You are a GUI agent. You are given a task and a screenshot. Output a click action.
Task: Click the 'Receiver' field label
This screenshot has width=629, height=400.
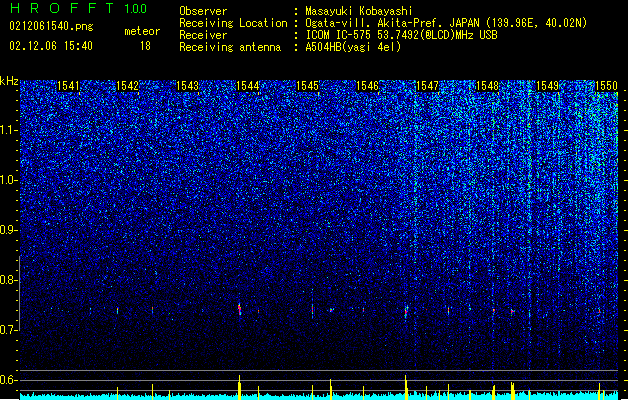pyautogui.click(x=203, y=35)
